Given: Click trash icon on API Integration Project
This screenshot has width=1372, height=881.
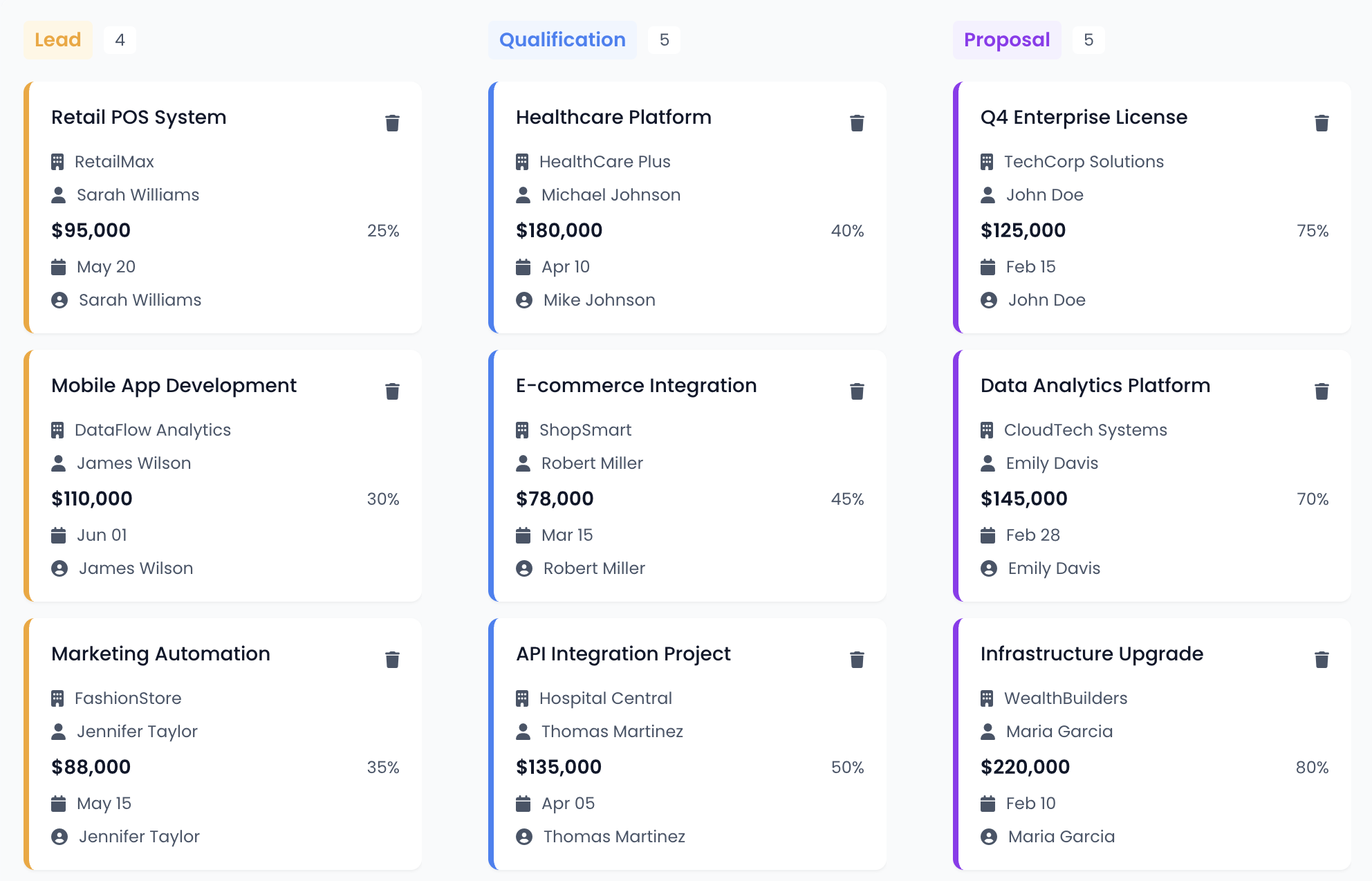Looking at the screenshot, I should coord(857,660).
